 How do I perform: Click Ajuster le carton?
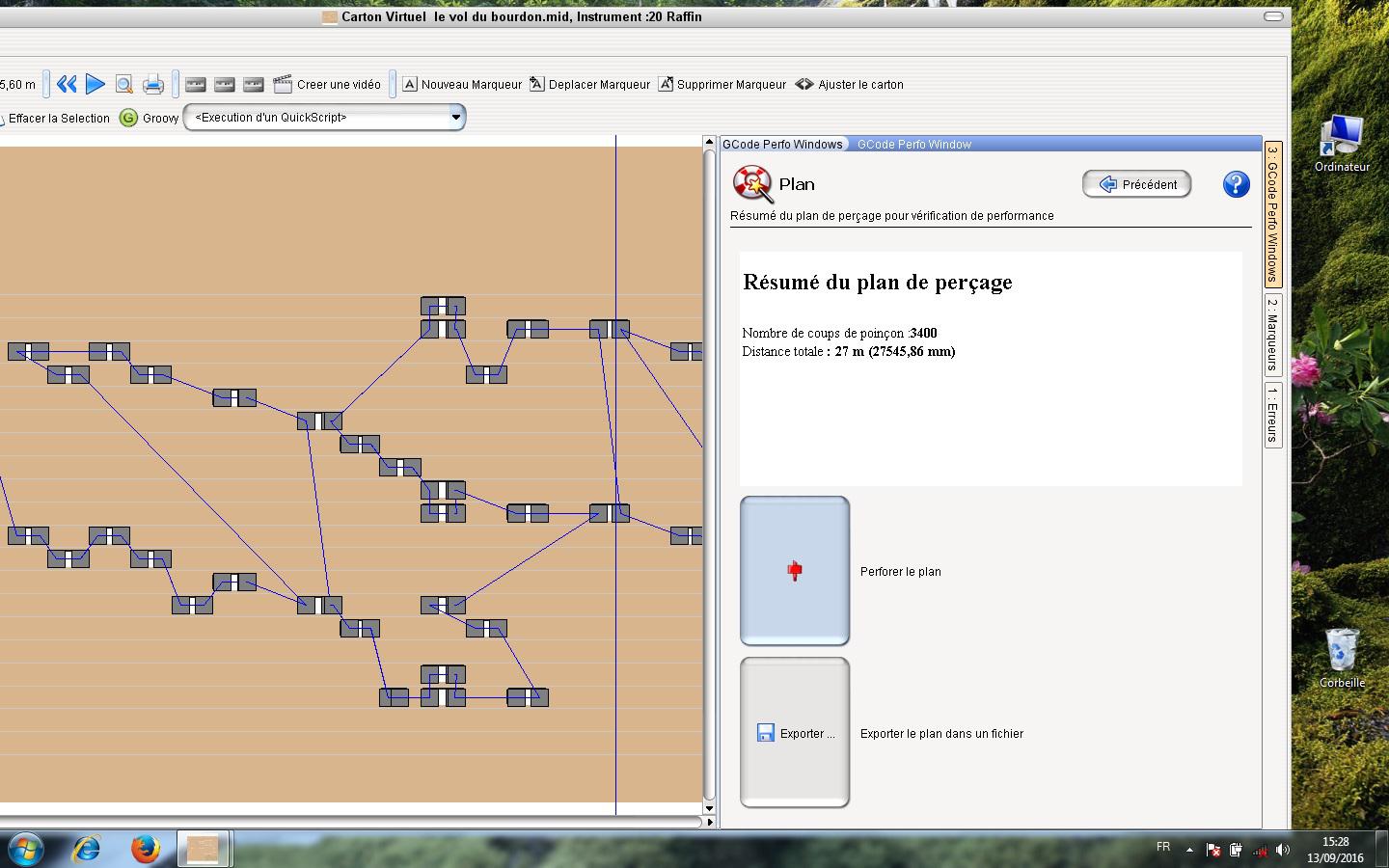pyautogui.click(x=849, y=85)
